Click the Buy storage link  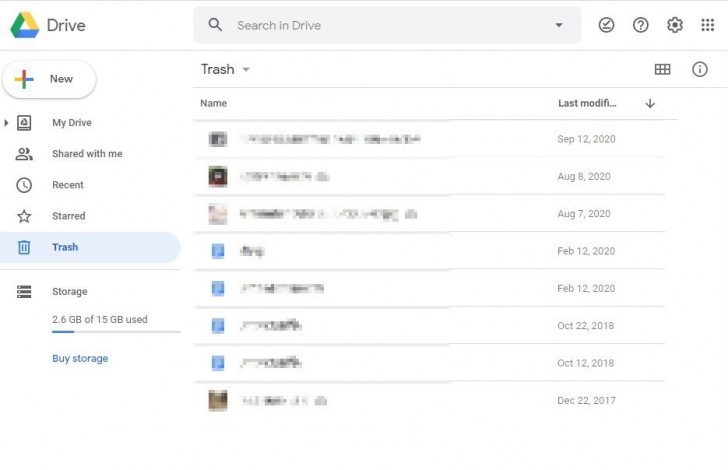(x=80, y=359)
